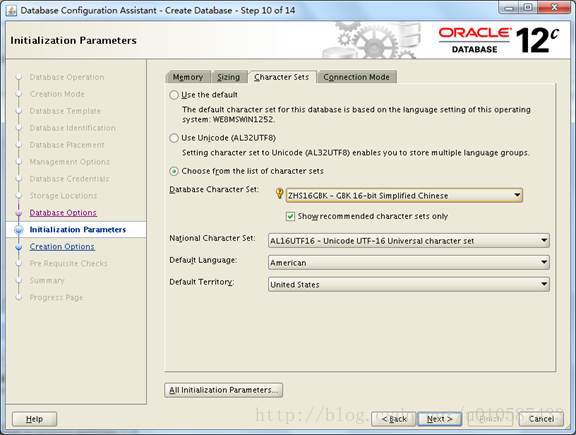Viewport: 576px width, 435px height.
Task: Click All Initialization Parameters button
Action: point(223,390)
